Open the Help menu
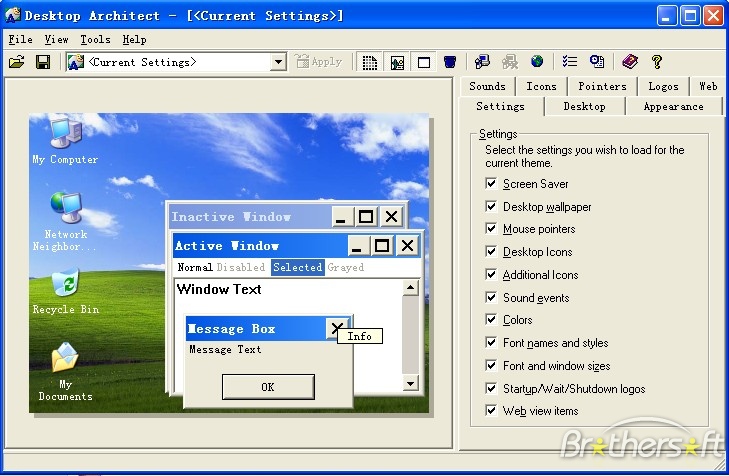 pyautogui.click(x=134, y=40)
